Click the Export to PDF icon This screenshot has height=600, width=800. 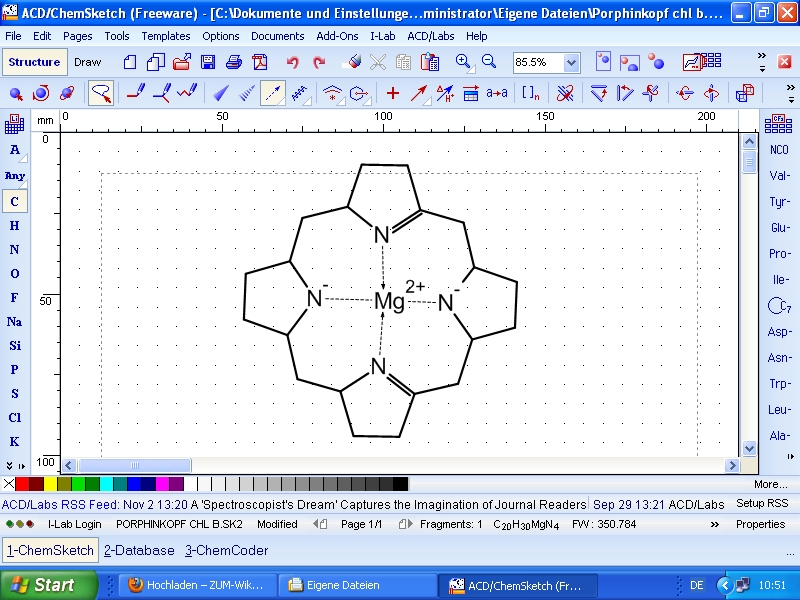click(x=259, y=62)
